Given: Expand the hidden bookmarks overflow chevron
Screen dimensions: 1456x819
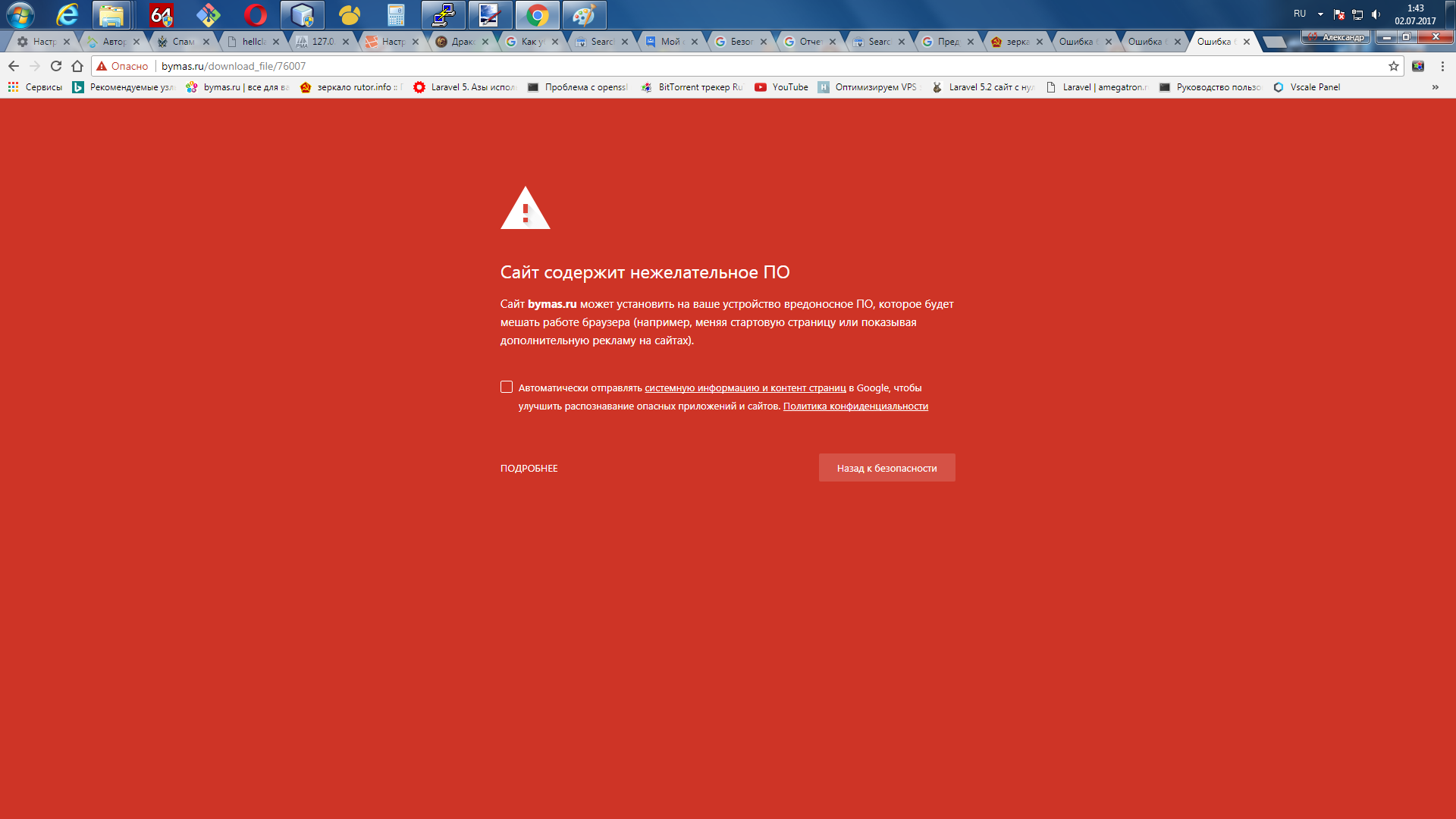Looking at the screenshot, I should [1435, 87].
